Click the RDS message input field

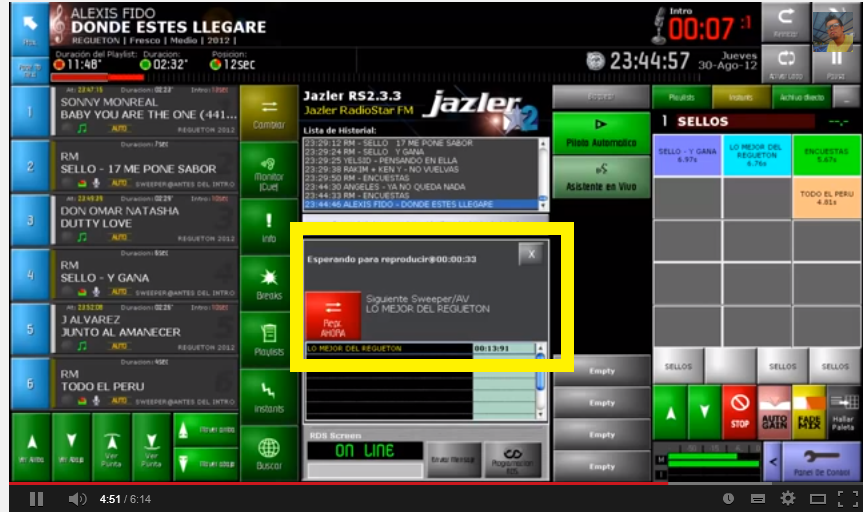point(365,471)
